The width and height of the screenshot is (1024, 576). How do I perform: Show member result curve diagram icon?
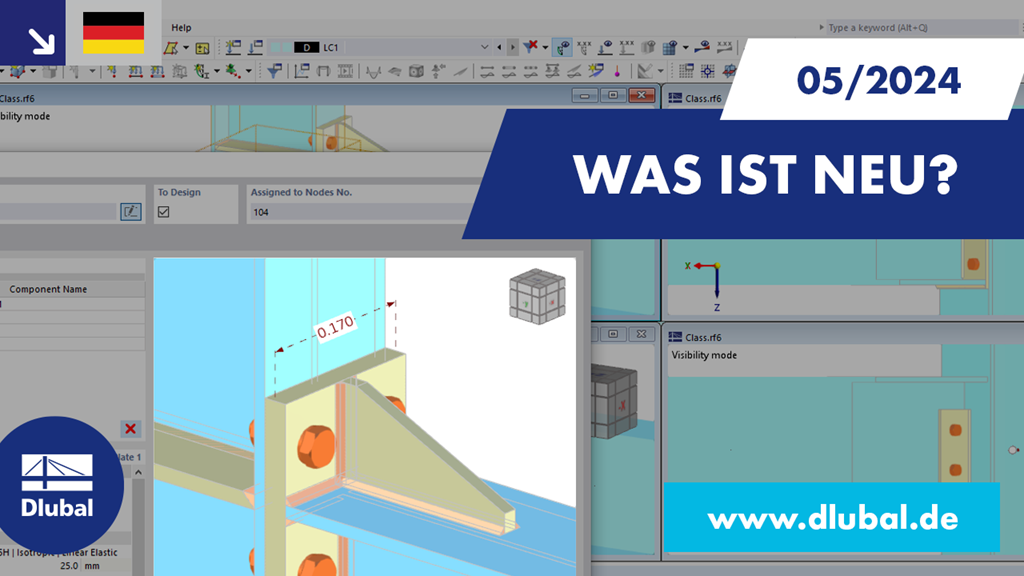point(373,71)
